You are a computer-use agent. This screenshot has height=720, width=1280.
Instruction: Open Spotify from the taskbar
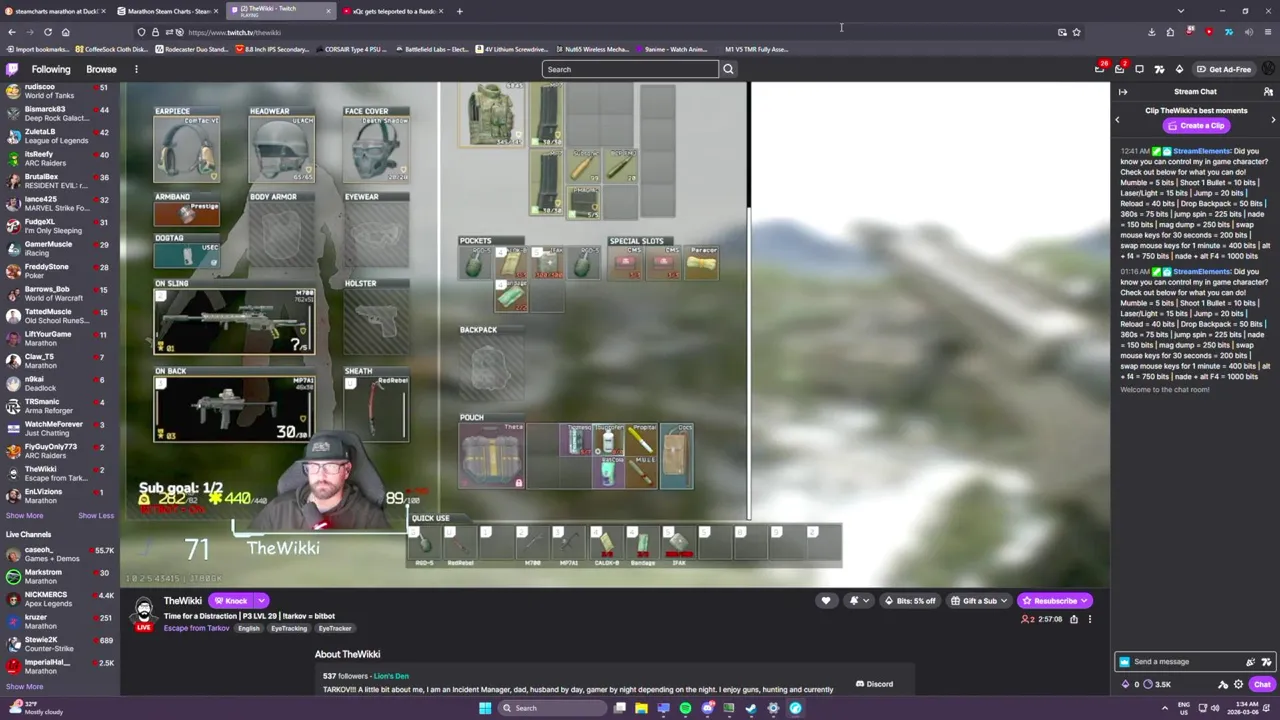[x=685, y=708]
